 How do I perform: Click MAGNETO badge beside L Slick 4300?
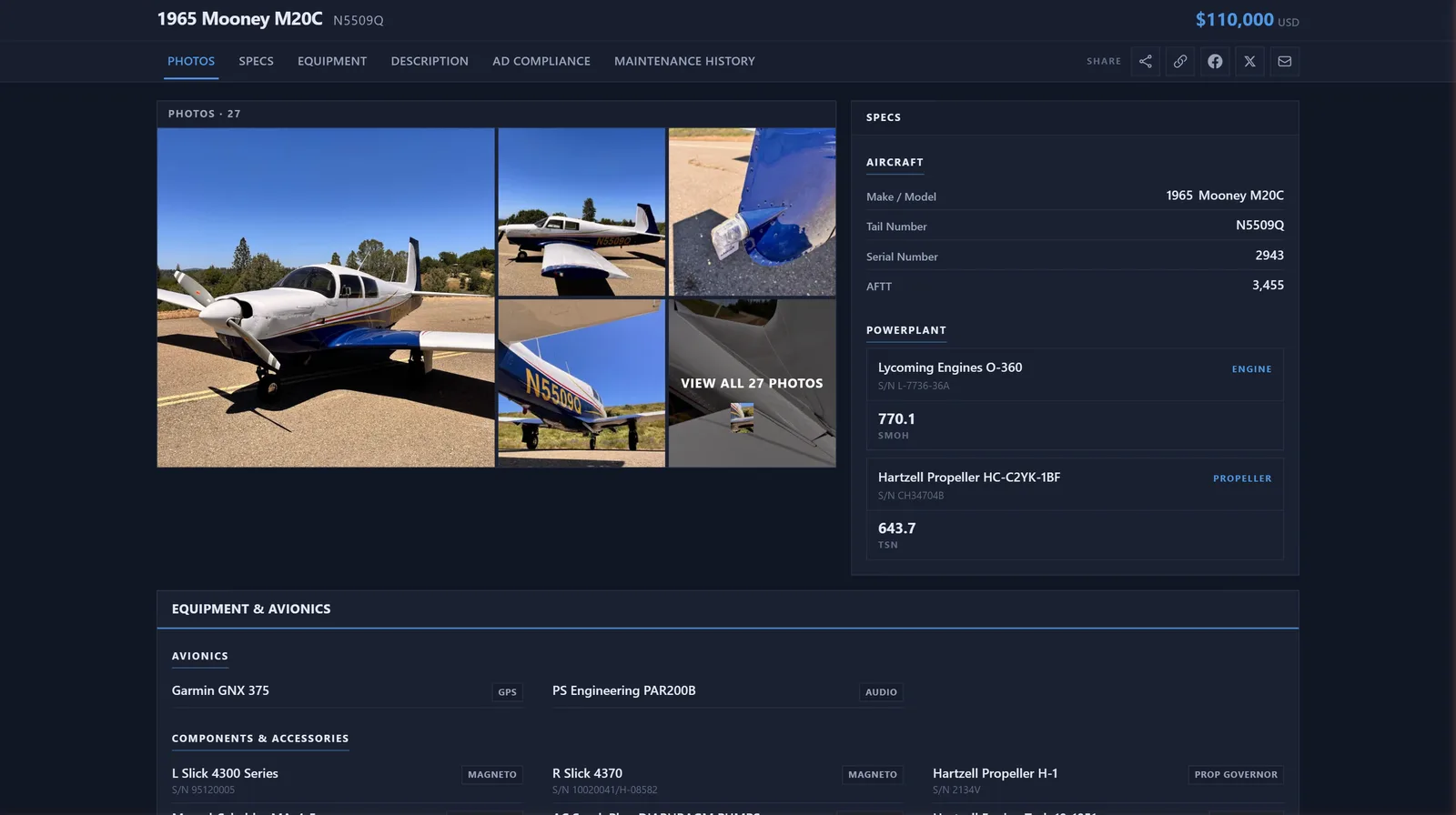pyautogui.click(x=491, y=775)
